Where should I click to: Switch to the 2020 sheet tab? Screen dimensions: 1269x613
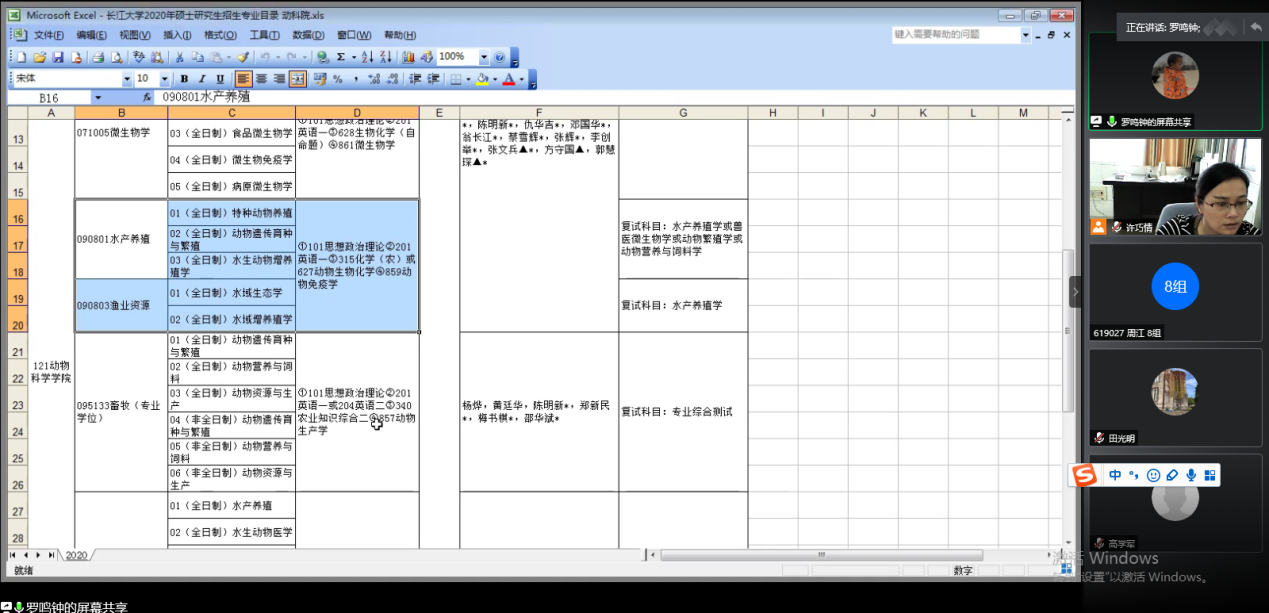(76, 555)
